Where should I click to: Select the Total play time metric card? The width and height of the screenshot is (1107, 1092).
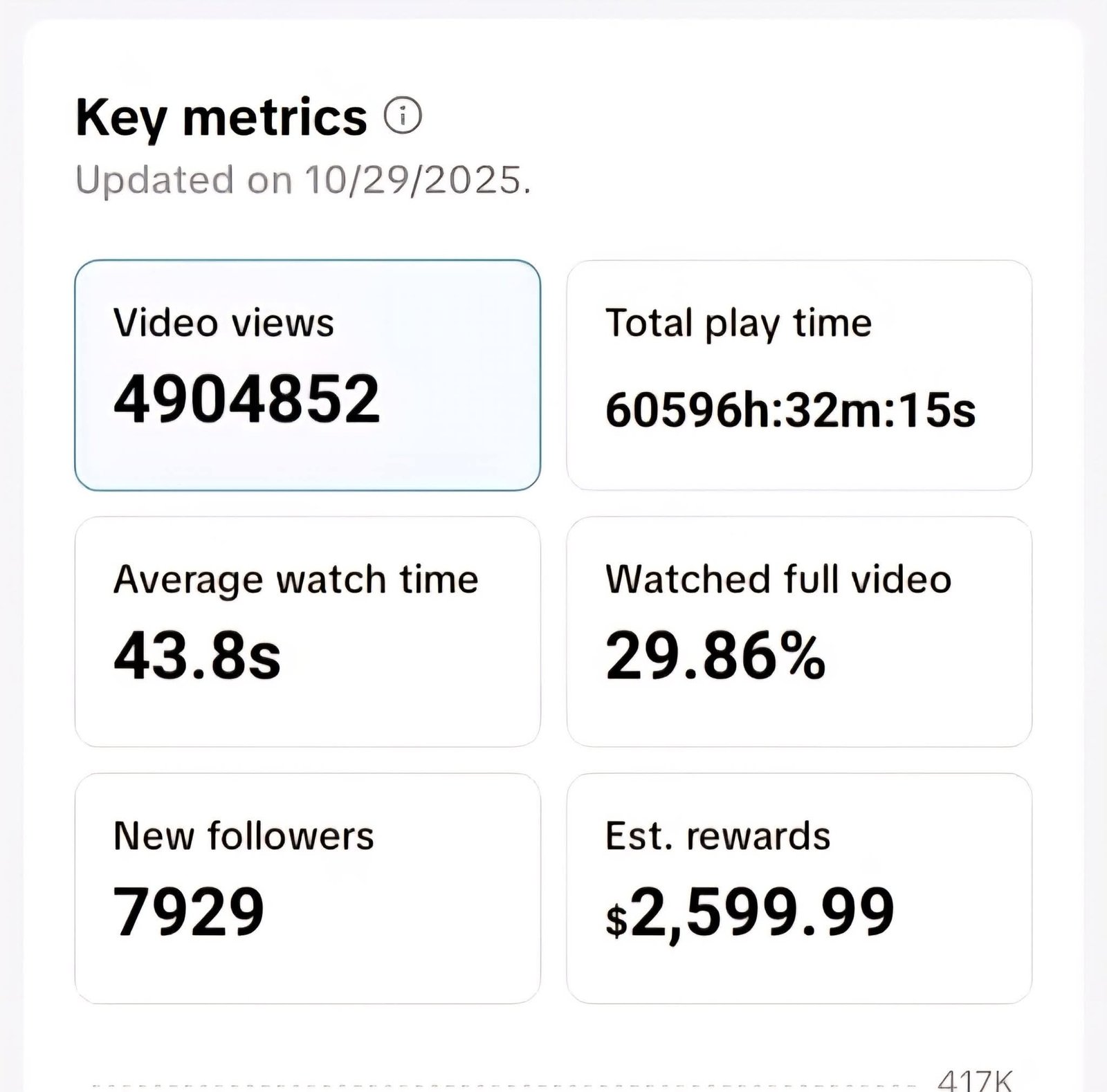click(799, 373)
